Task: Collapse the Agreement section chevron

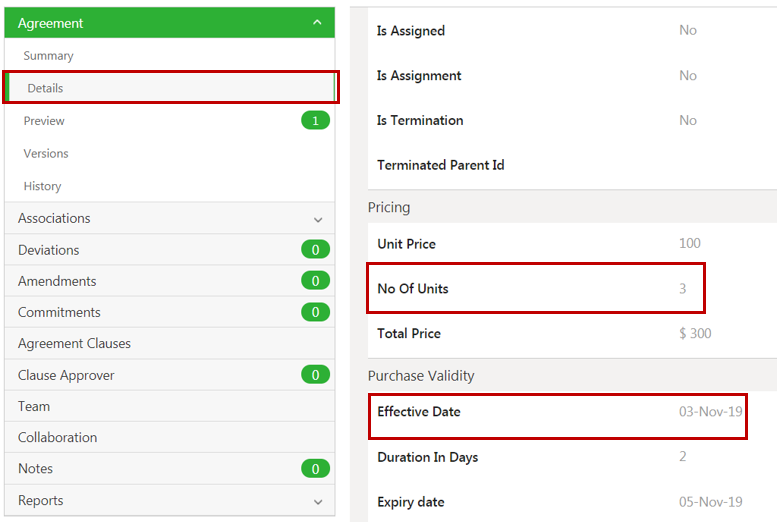Action: tap(317, 22)
